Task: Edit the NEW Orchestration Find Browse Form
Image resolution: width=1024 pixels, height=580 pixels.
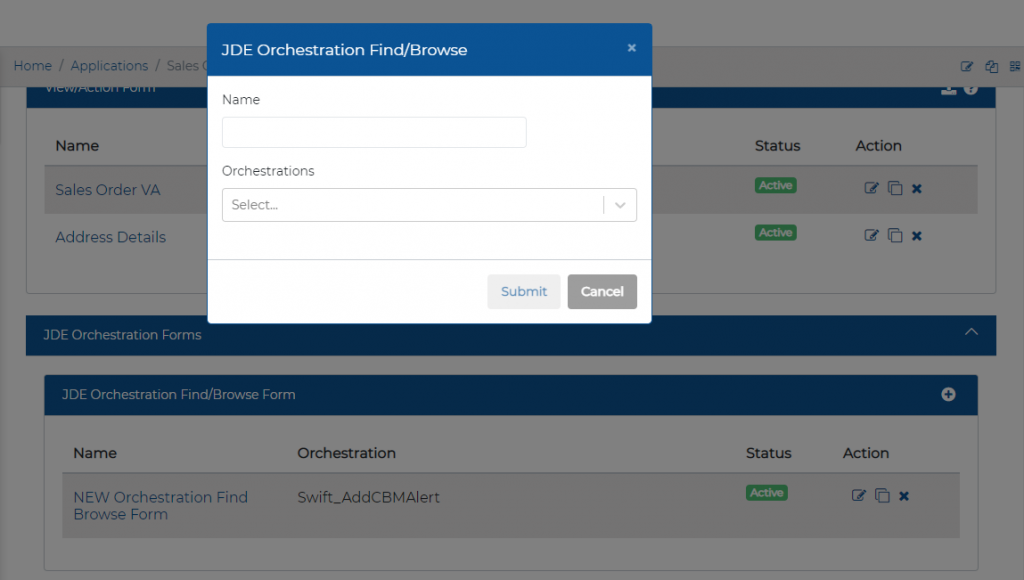Action: coord(858,494)
